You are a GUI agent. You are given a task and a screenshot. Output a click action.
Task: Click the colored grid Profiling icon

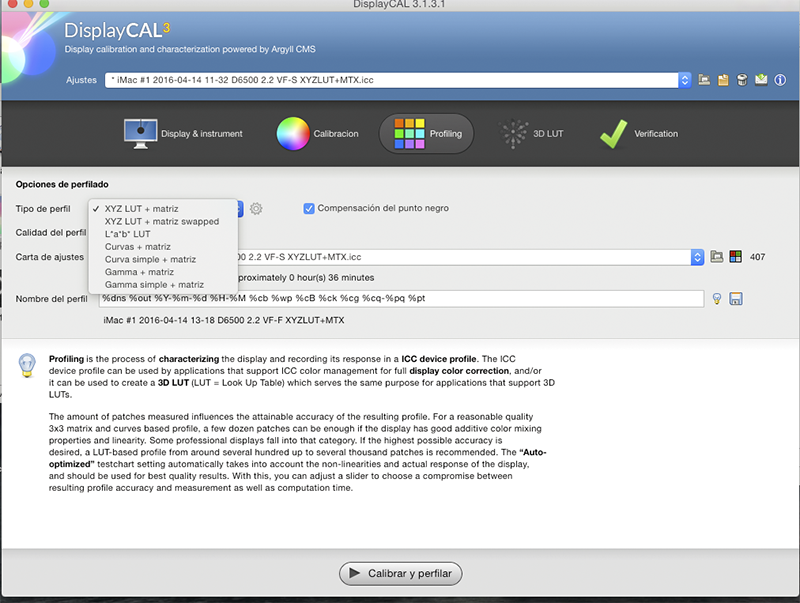(x=409, y=134)
